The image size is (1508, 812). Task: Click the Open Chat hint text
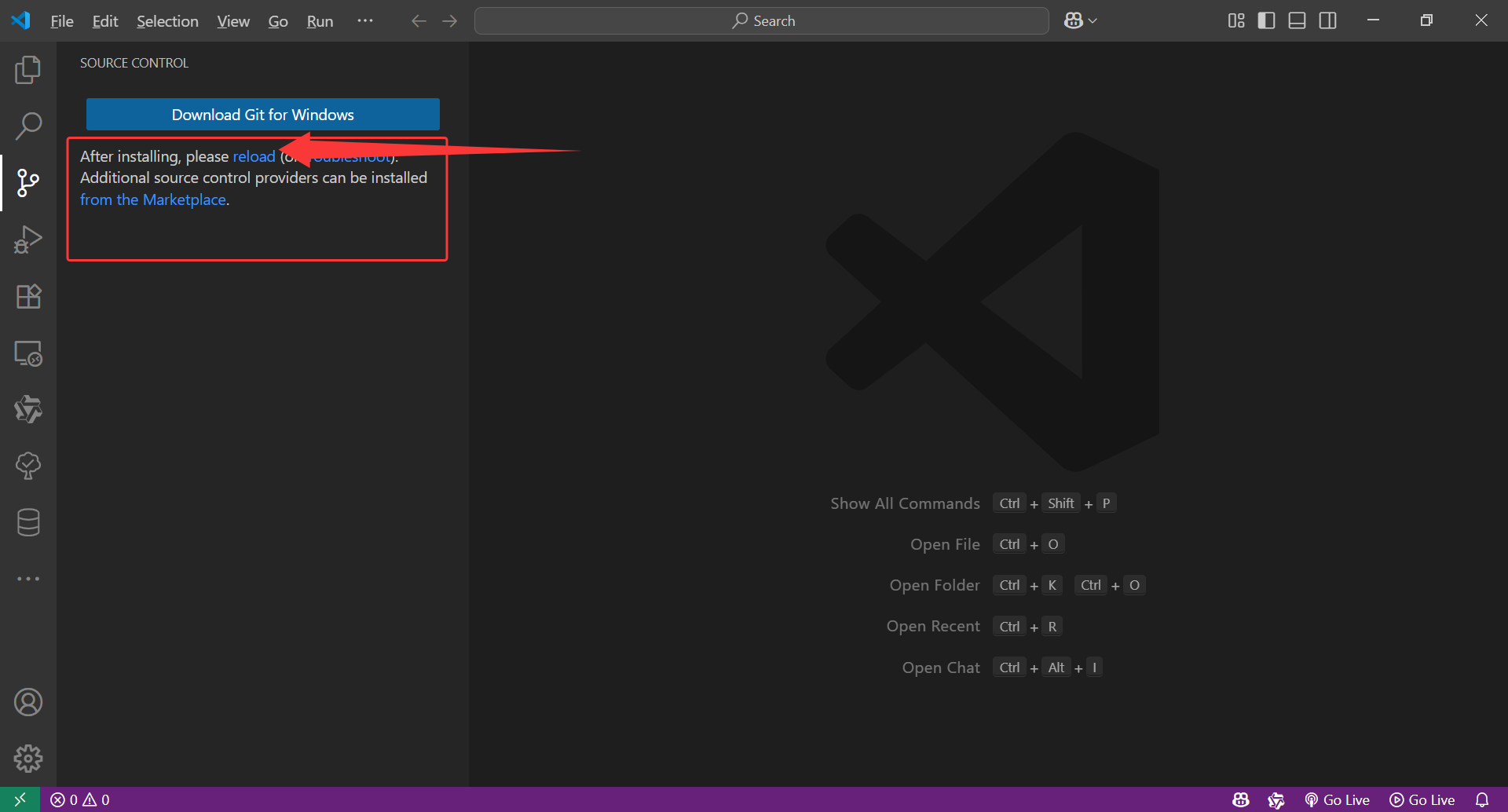941,668
